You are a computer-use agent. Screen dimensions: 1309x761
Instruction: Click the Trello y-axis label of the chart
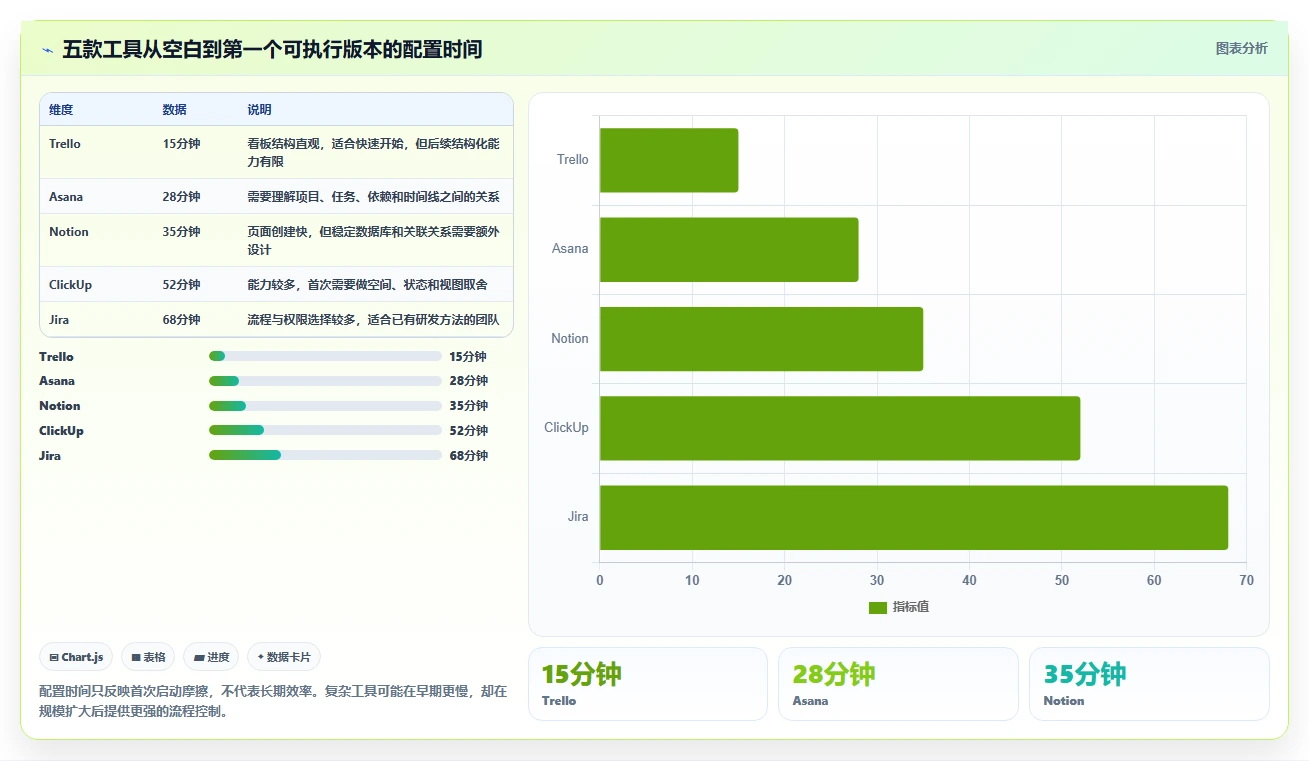pyautogui.click(x=573, y=160)
